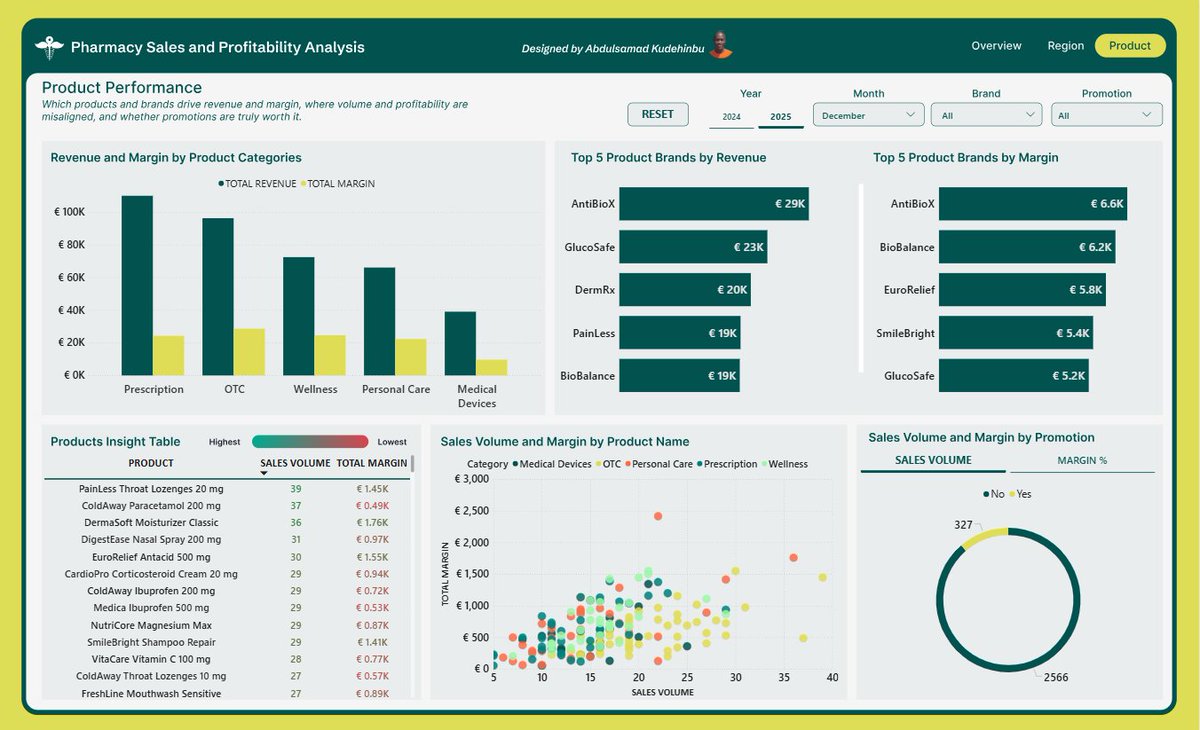The image size is (1200, 730).
Task: Select year 2024 in Year slicer
Action: click(732, 117)
